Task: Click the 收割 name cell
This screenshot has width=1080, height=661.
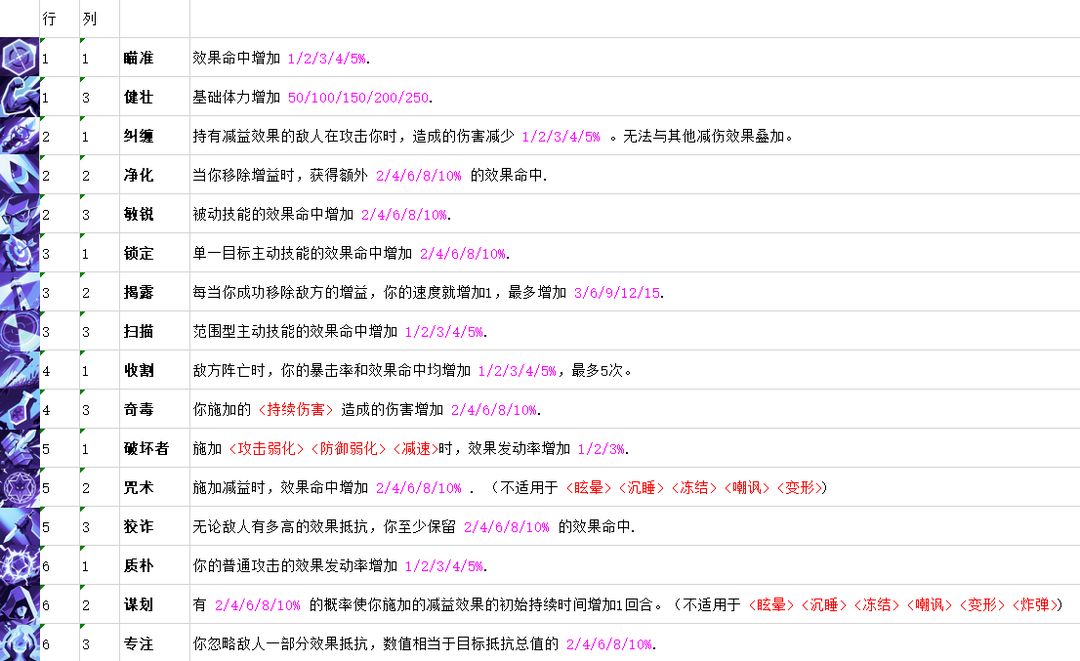Action: click(154, 370)
